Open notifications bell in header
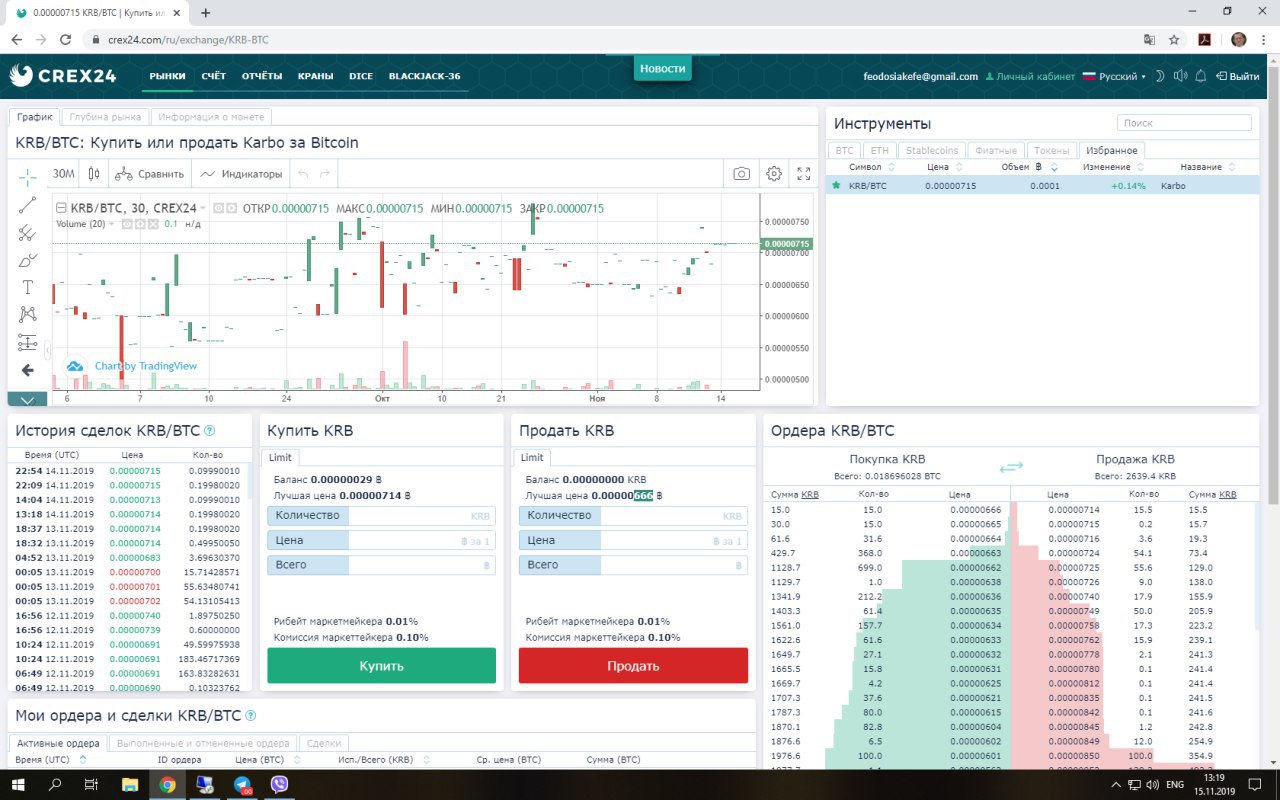This screenshot has width=1280, height=800. click(x=1200, y=76)
